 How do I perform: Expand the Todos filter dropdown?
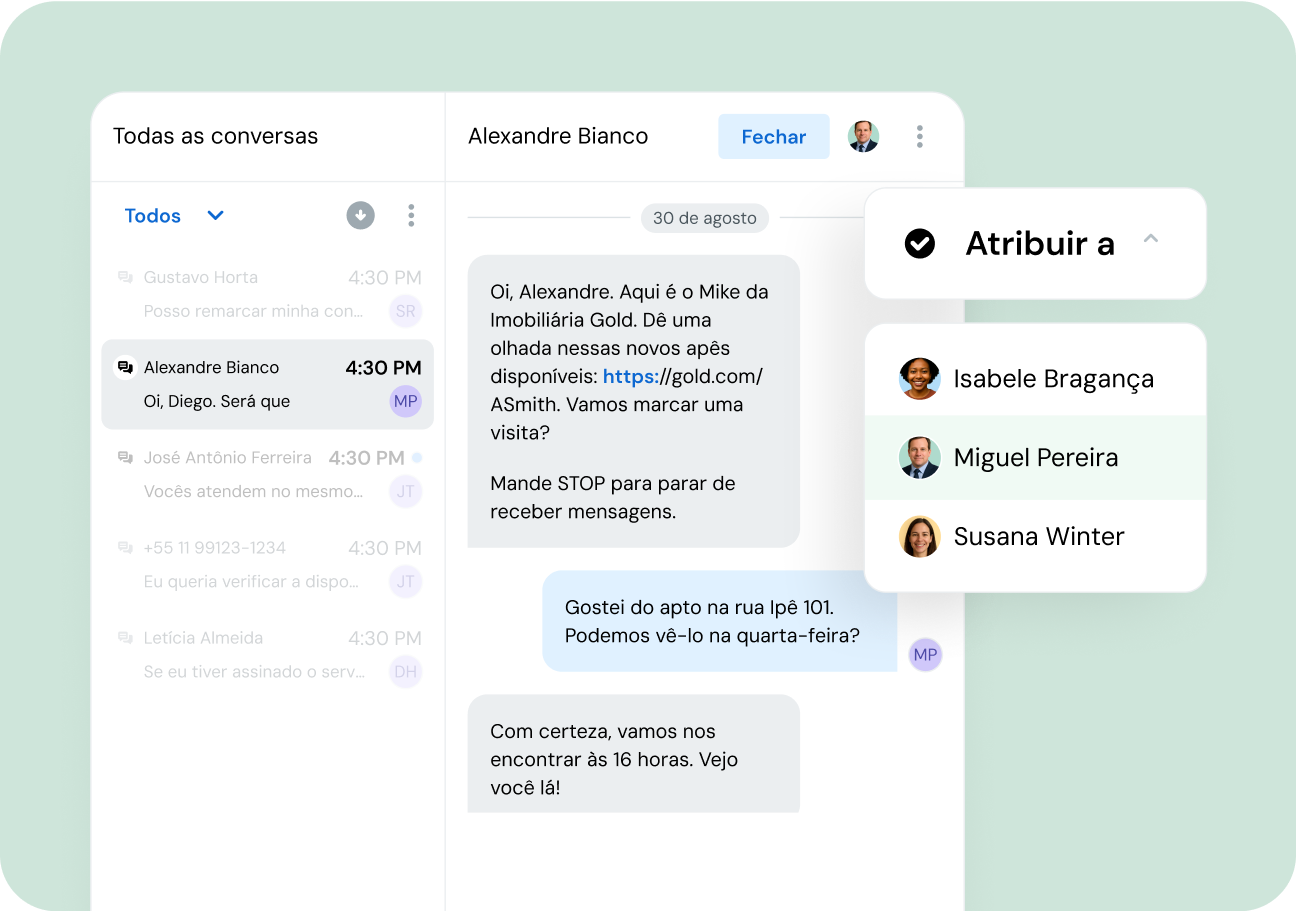pos(215,216)
